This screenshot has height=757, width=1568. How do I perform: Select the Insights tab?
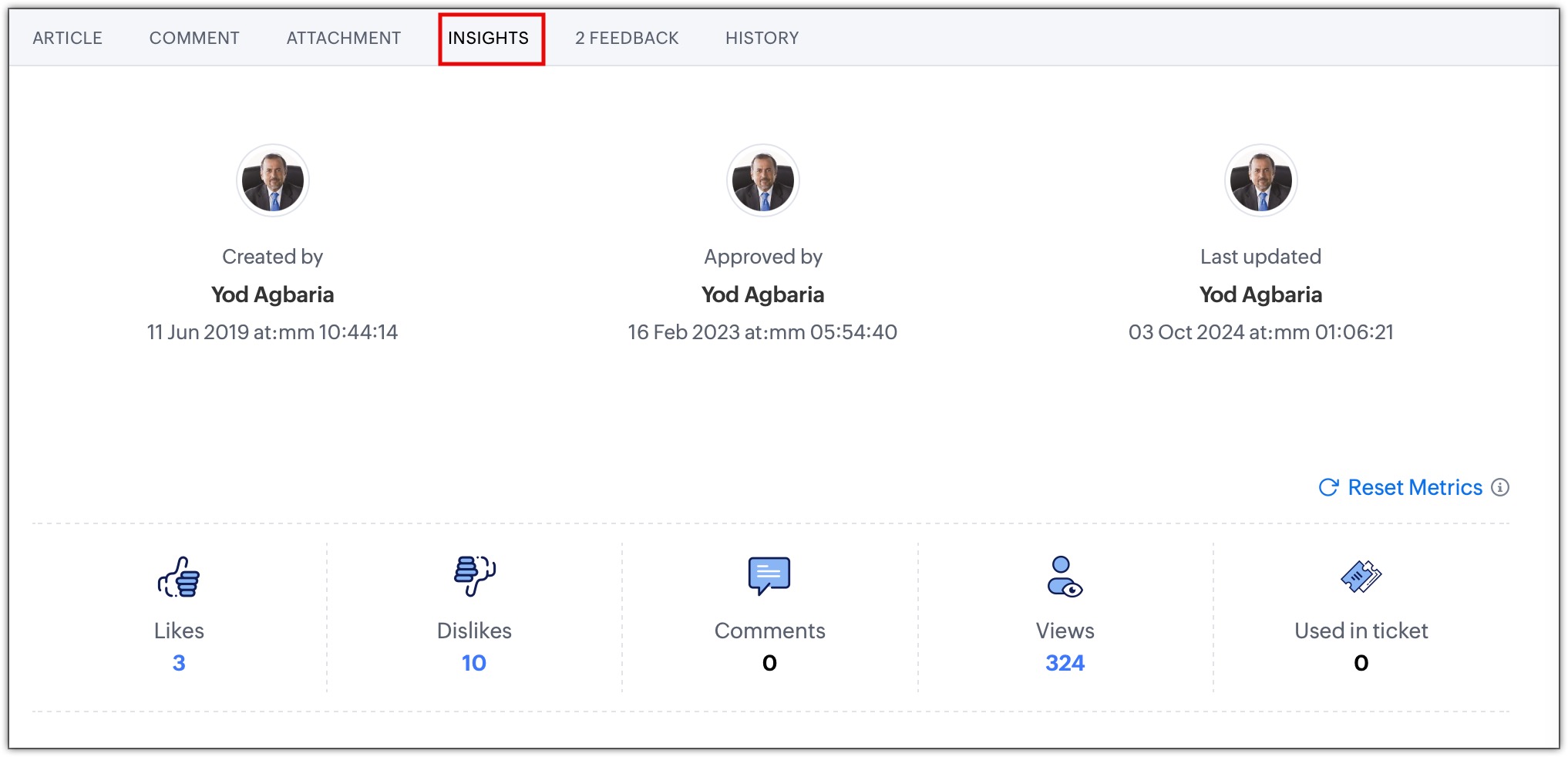coord(489,38)
